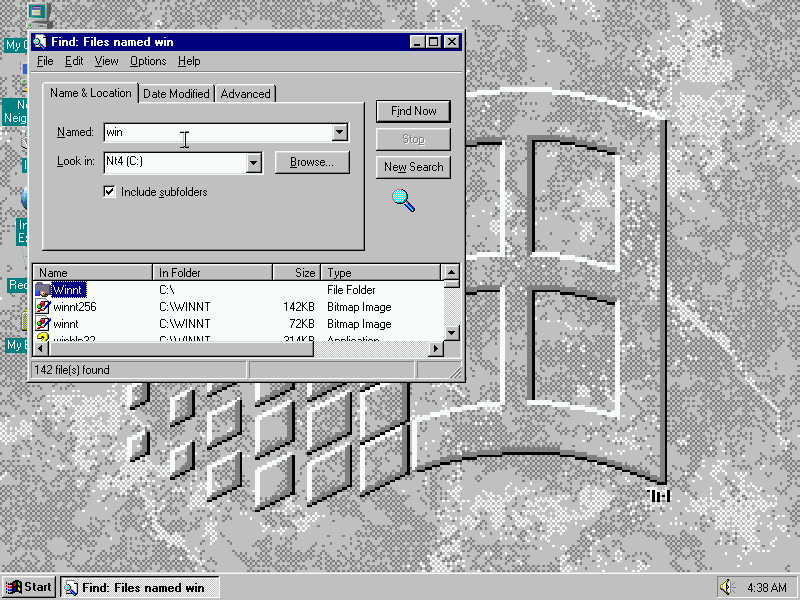
Task: Click the magnifying glass search icon
Action: pos(403,200)
